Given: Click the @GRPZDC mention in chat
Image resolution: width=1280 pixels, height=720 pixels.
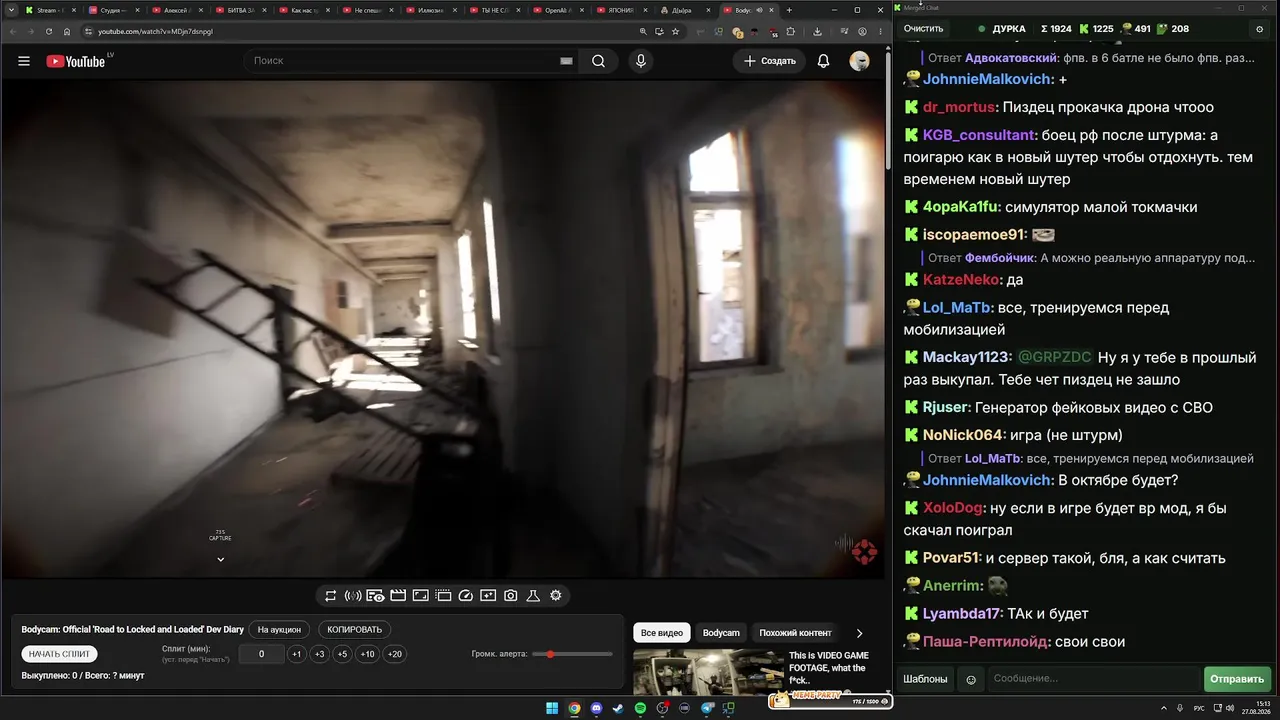Looking at the screenshot, I should coord(1054,357).
